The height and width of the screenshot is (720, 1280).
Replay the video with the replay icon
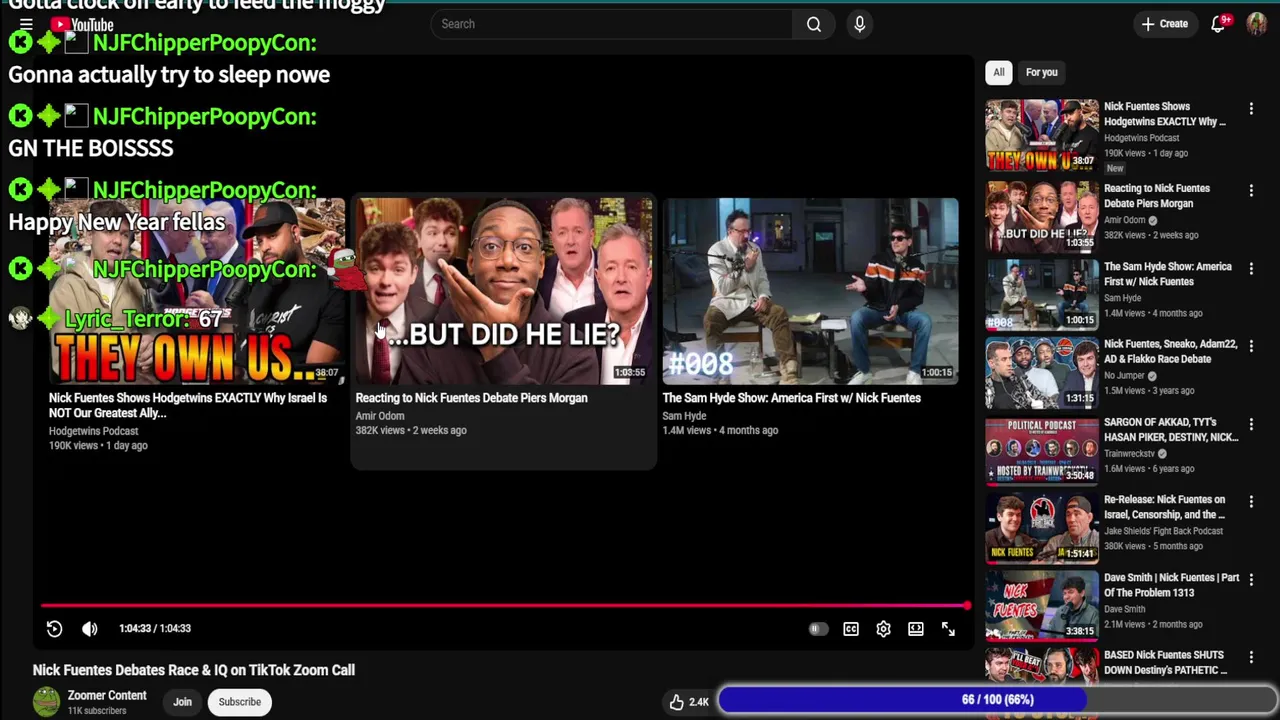(54, 628)
